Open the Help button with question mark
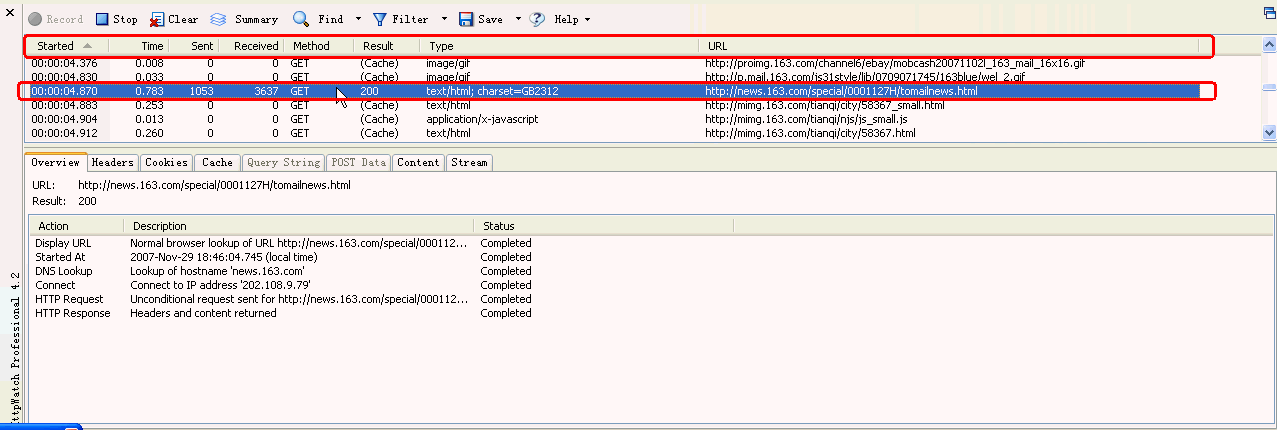The image size is (1277, 430). point(555,19)
